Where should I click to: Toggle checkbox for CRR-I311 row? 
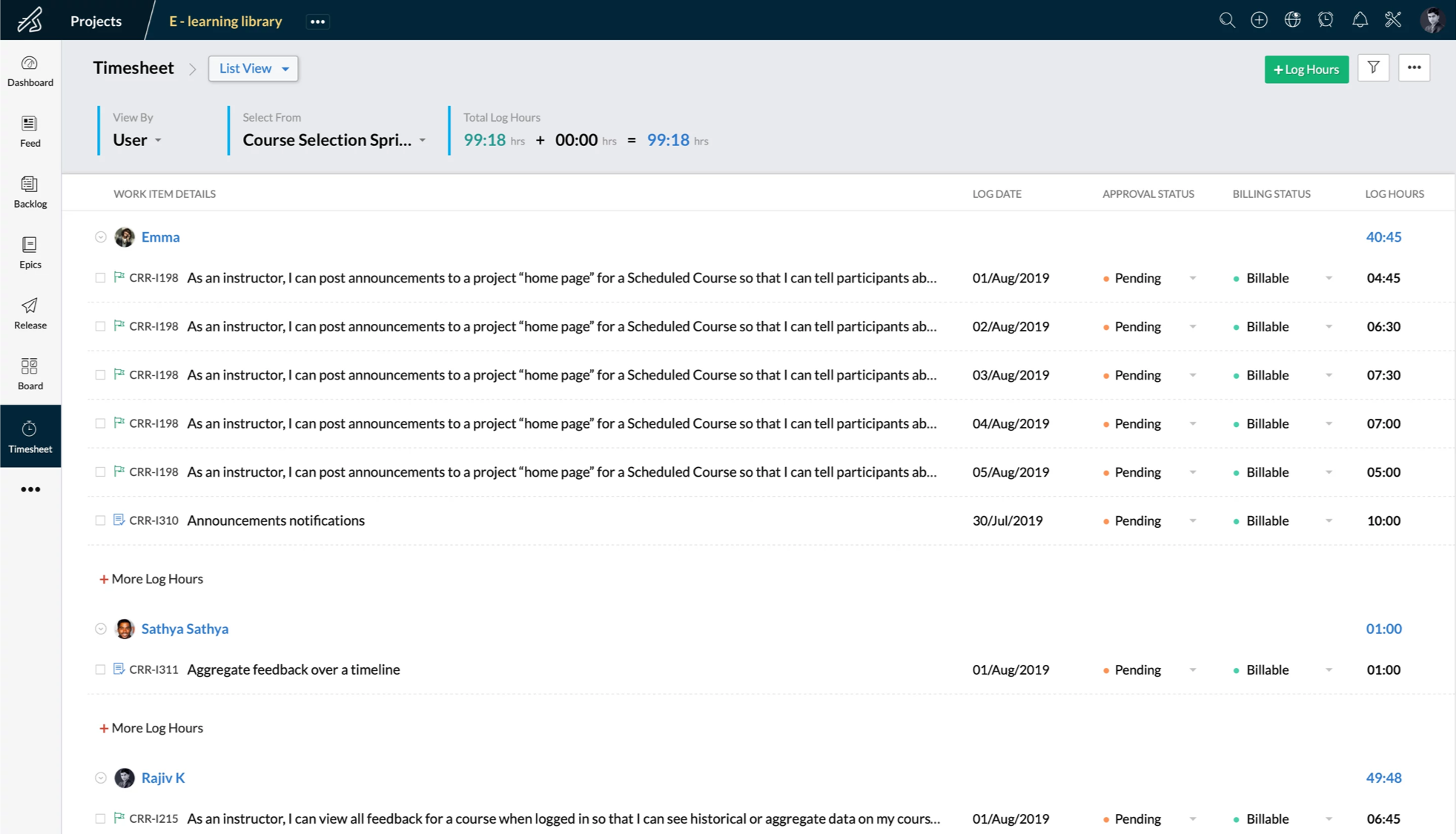tap(100, 669)
